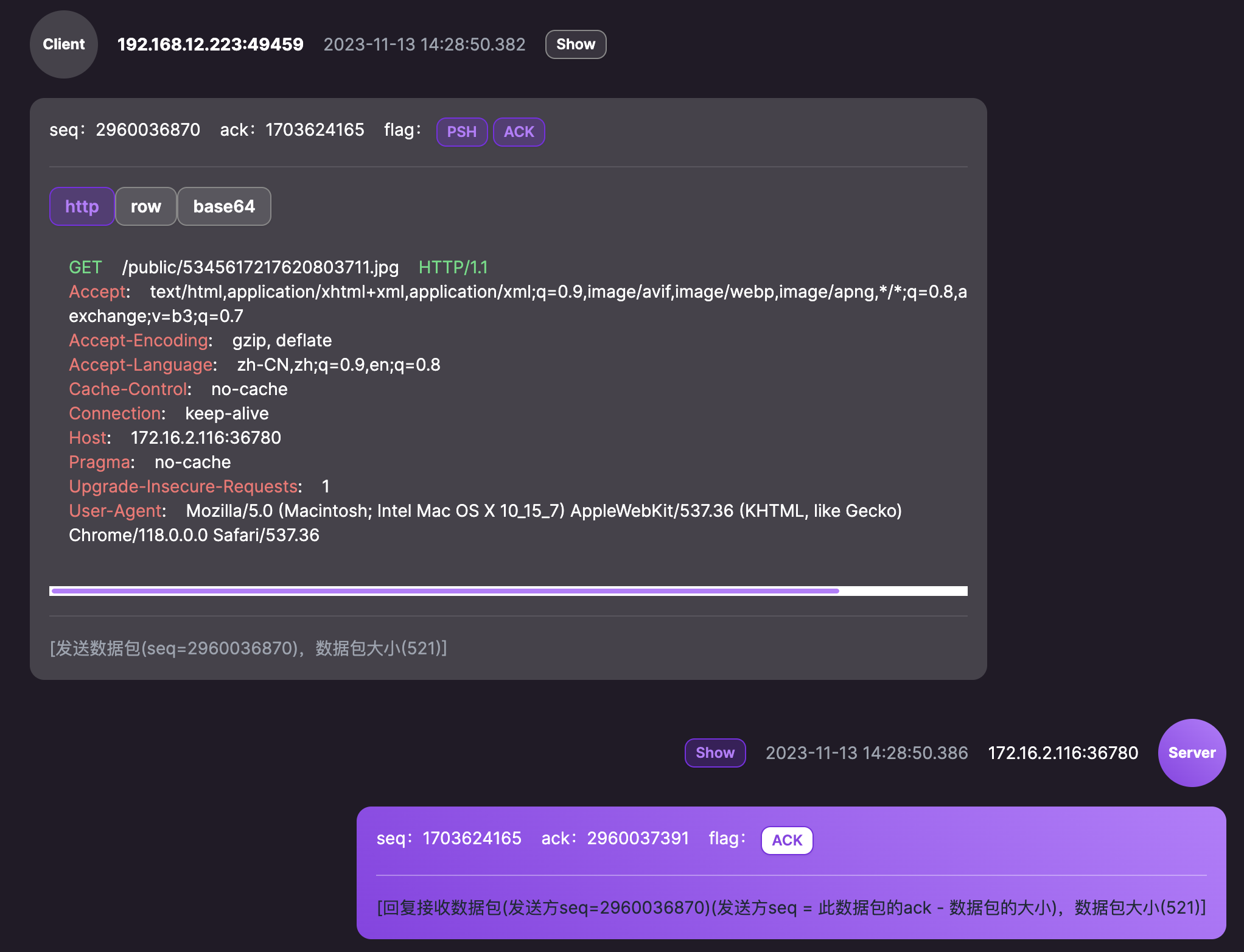Click the Accept-Encoding header name

(139, 340)
